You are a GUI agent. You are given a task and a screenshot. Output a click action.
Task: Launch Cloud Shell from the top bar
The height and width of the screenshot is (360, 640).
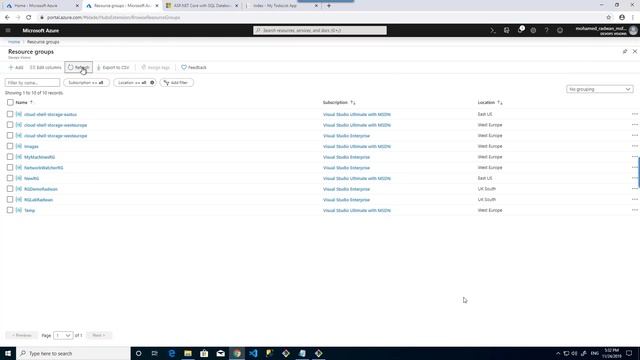pos(493,30)
